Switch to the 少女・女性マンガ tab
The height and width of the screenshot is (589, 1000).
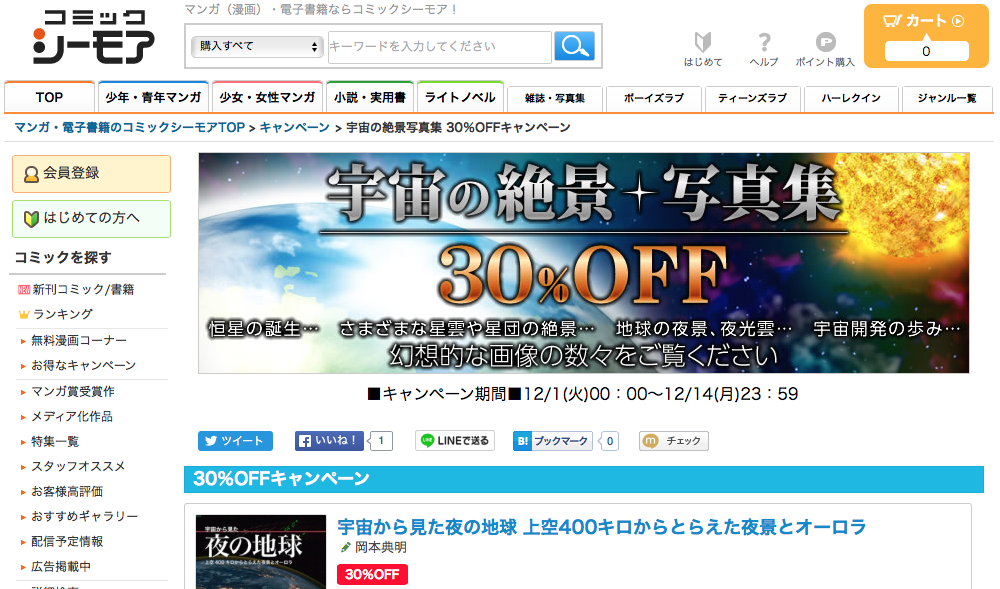(267, 97)
